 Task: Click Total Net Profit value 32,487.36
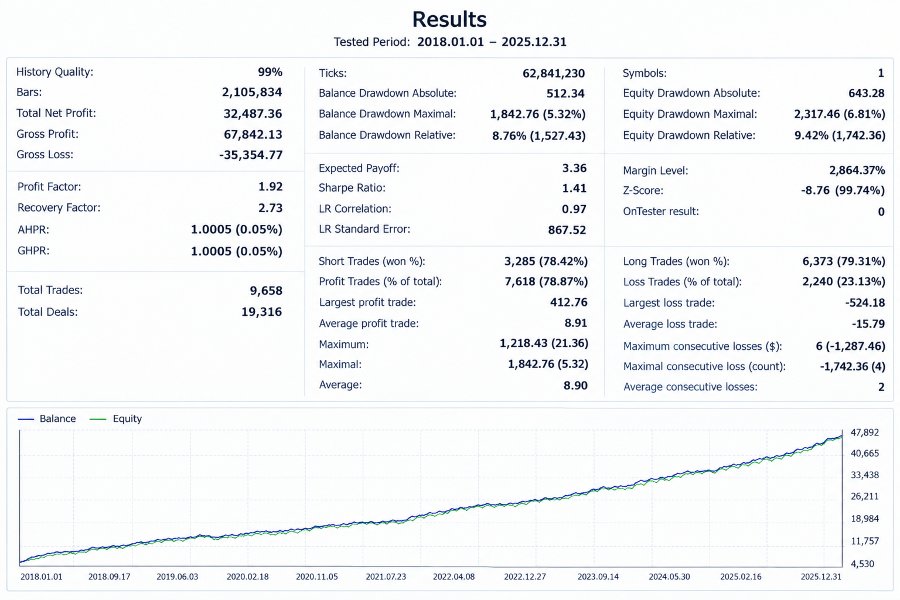[x=253, y=114]
